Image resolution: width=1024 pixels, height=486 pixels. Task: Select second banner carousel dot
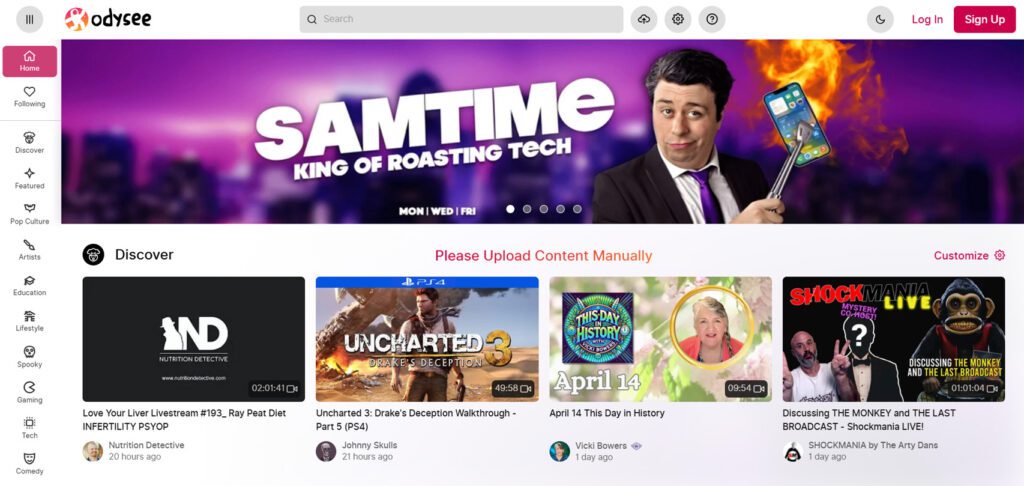(527, 209)
